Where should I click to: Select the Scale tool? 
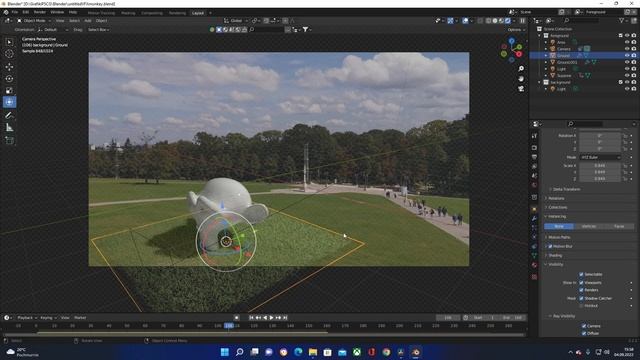point(9,91)
